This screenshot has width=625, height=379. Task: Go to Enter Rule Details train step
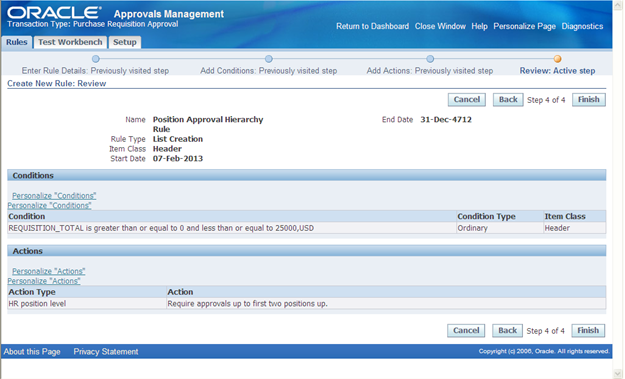pyautogui.click(x=95, y=59)
